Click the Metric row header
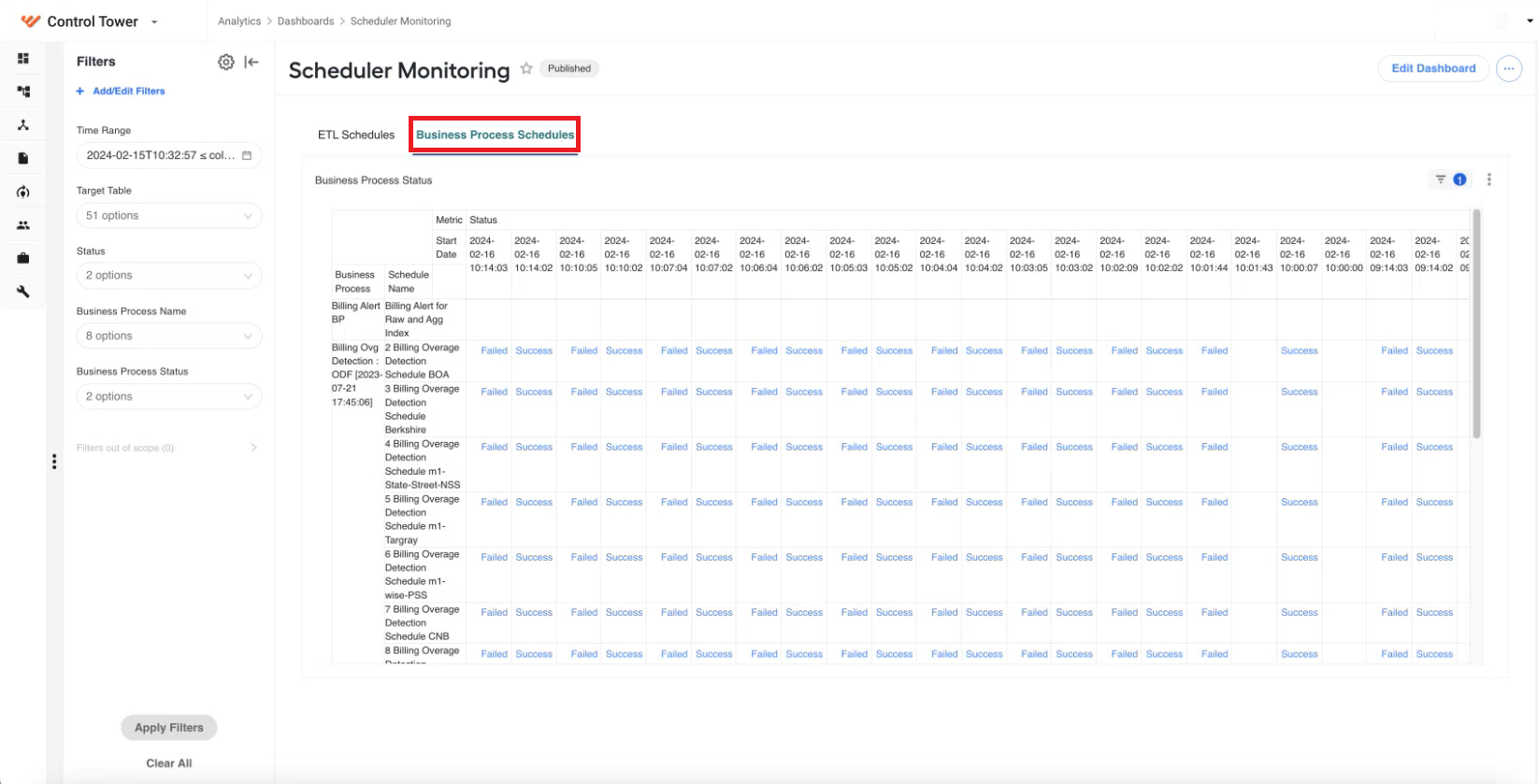This screenshot has height=784, width=1538. click(449, 220)
